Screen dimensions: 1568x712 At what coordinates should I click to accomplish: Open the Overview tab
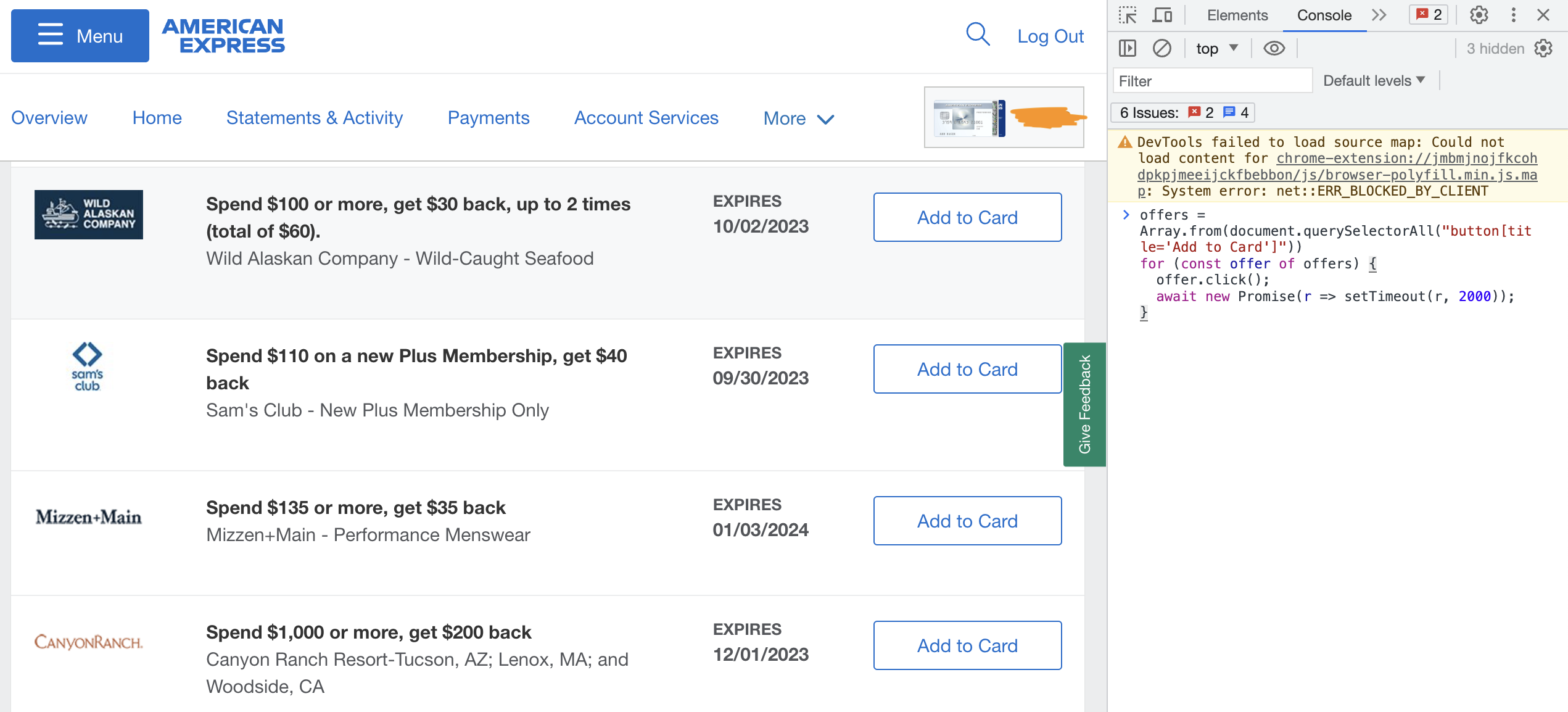tap(49, 118)
